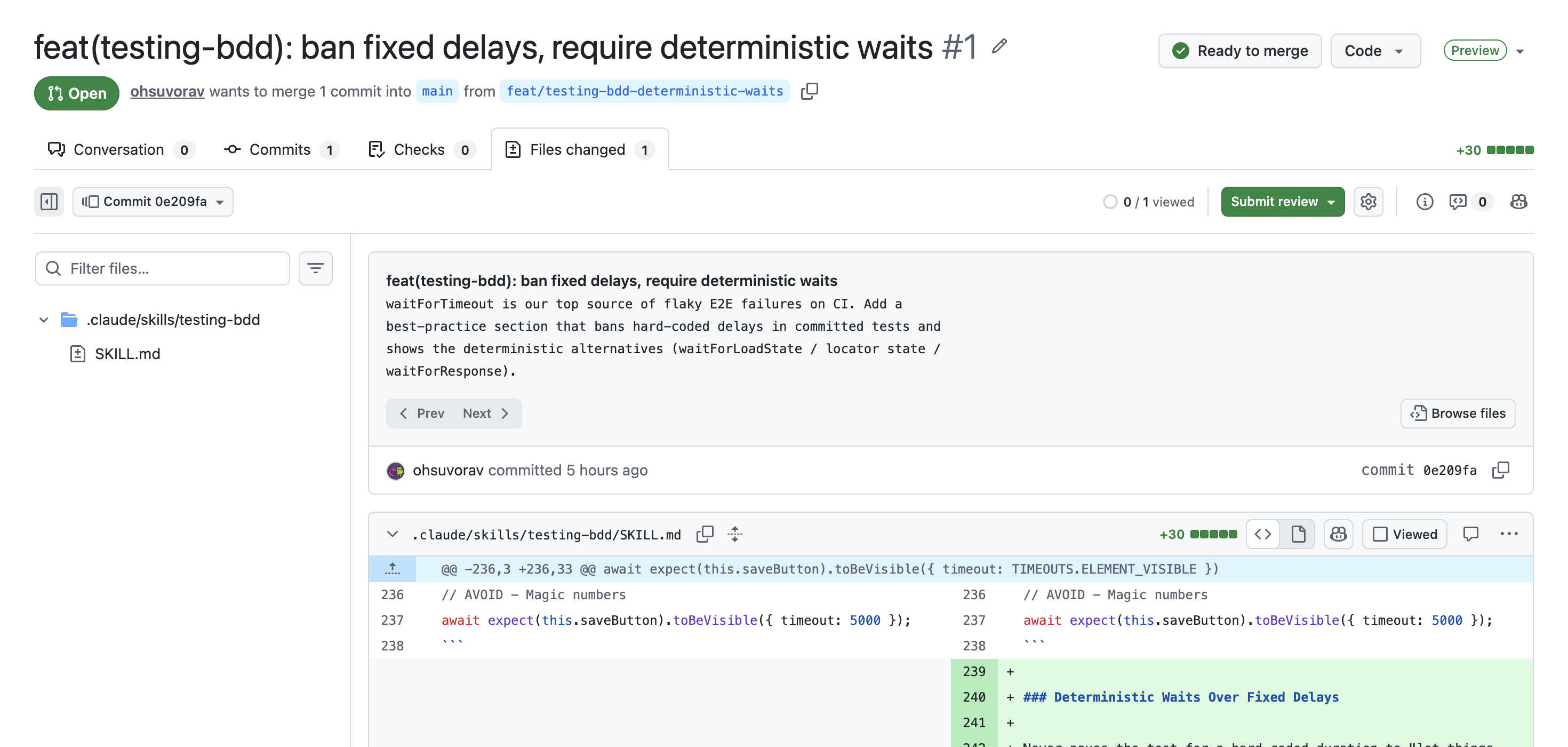Viewport: 1568px width, 747px height.
Task: Expand hidden lines above the hunk
Action: point(393,569)
